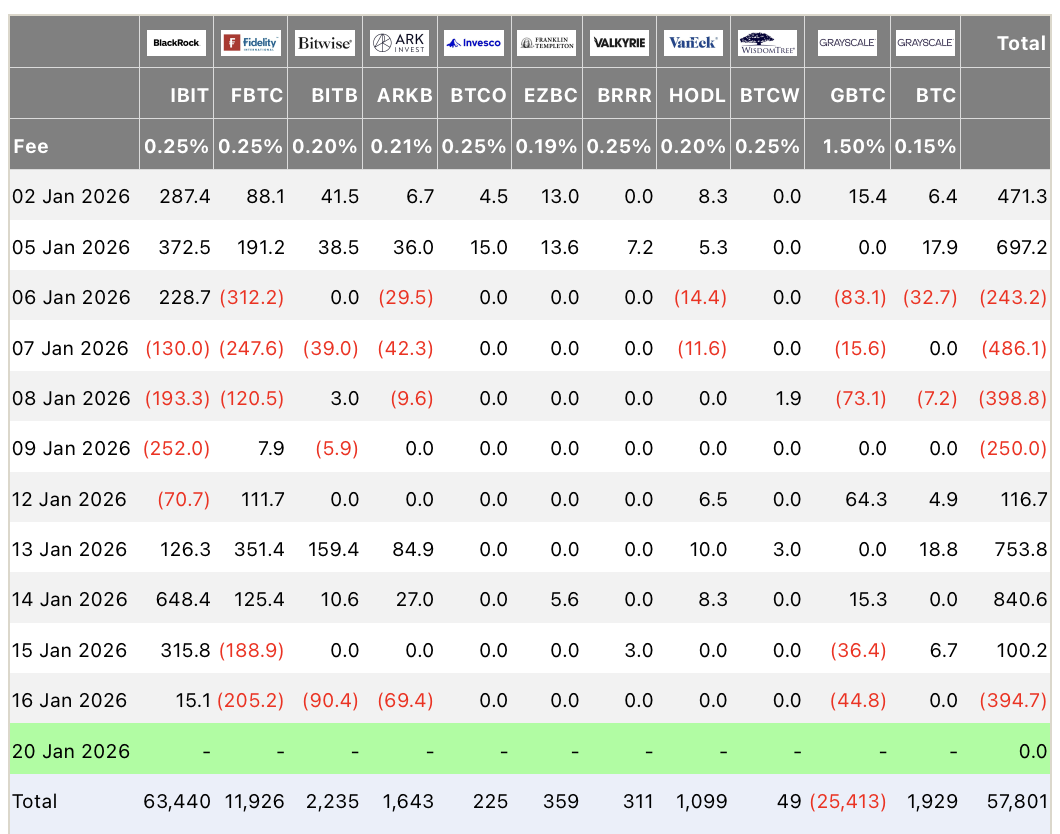Select the BTCW column header

[769, 95]
